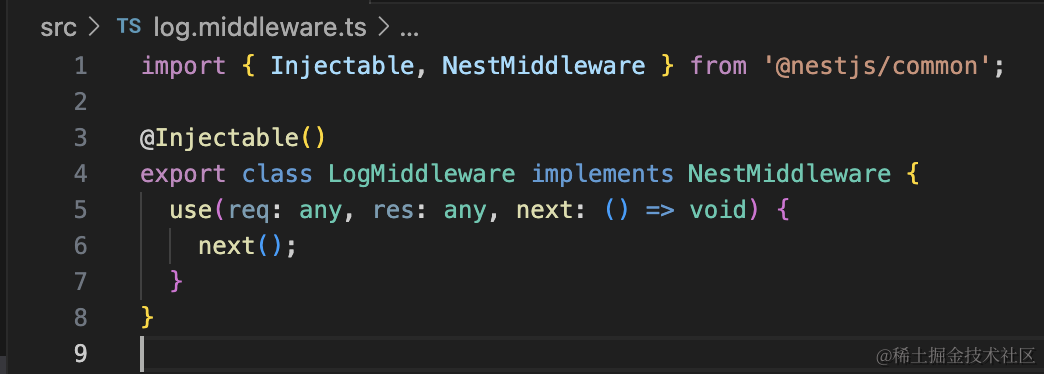Click the Injectable import on line 1
This screenshot has width=1044, height=374.
(342, 66)
